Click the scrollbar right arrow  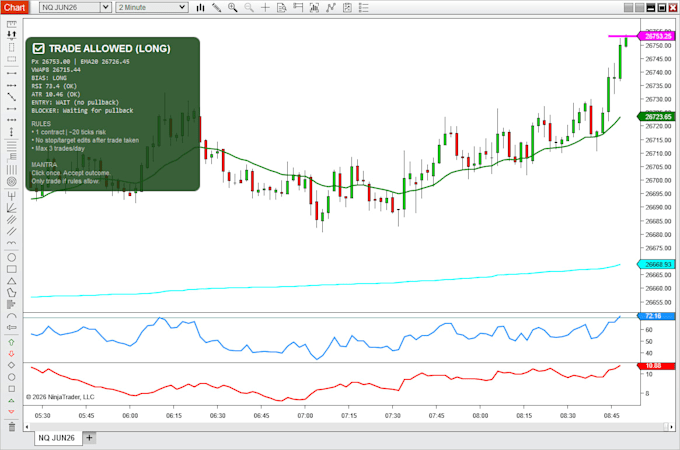coord(672,427)
